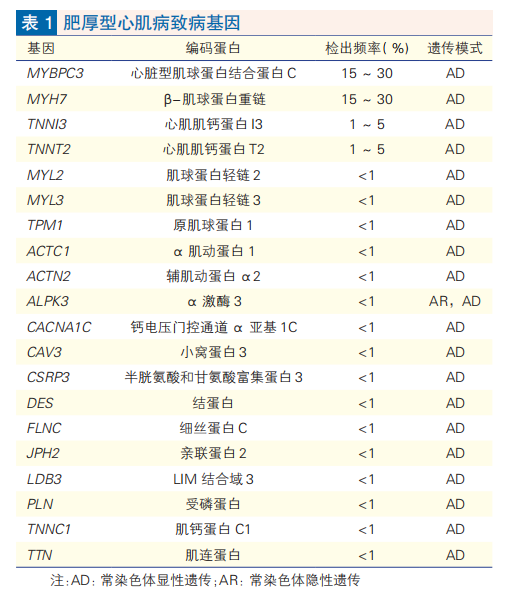Click protein 肌球蛋白轻链 3
The width and height of the screenshot is (513, 601).
[213, 200]
